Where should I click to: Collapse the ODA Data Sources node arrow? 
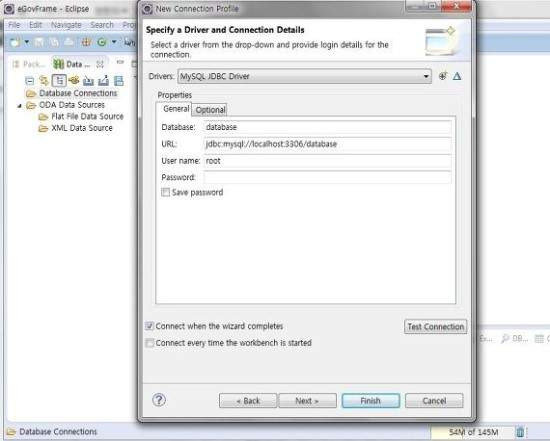click(20, 105)
